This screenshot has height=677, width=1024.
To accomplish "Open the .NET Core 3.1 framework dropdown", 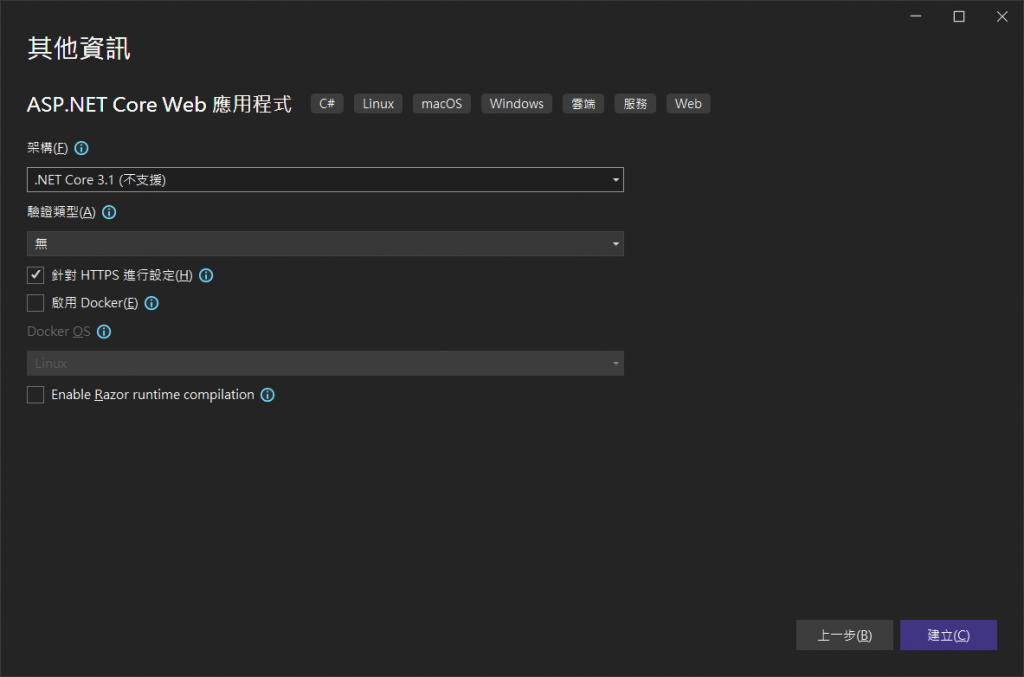I will coord(325,180).
